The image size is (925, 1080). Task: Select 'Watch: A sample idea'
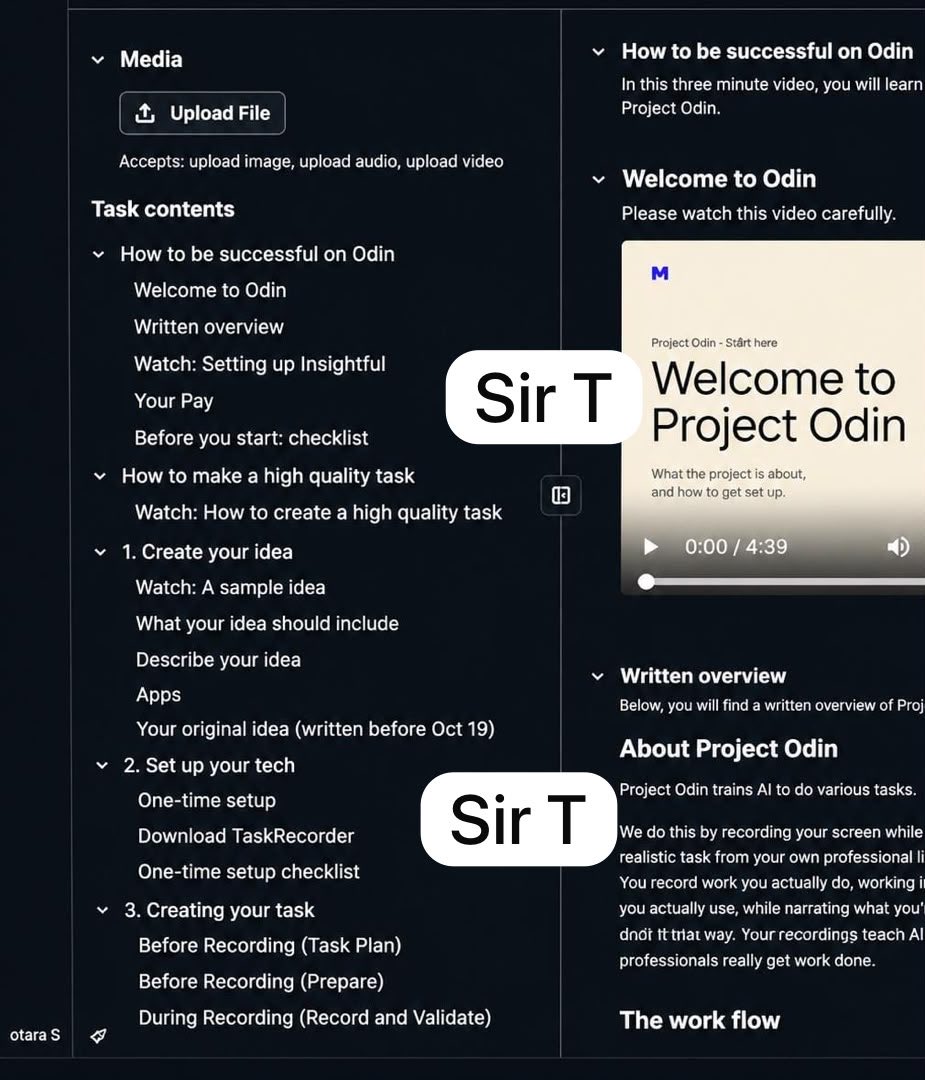coord(231,588)
